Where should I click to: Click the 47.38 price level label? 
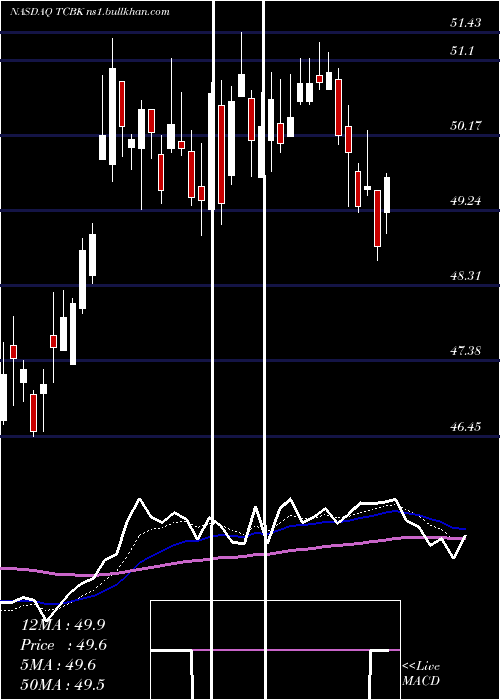click(466, 351)
